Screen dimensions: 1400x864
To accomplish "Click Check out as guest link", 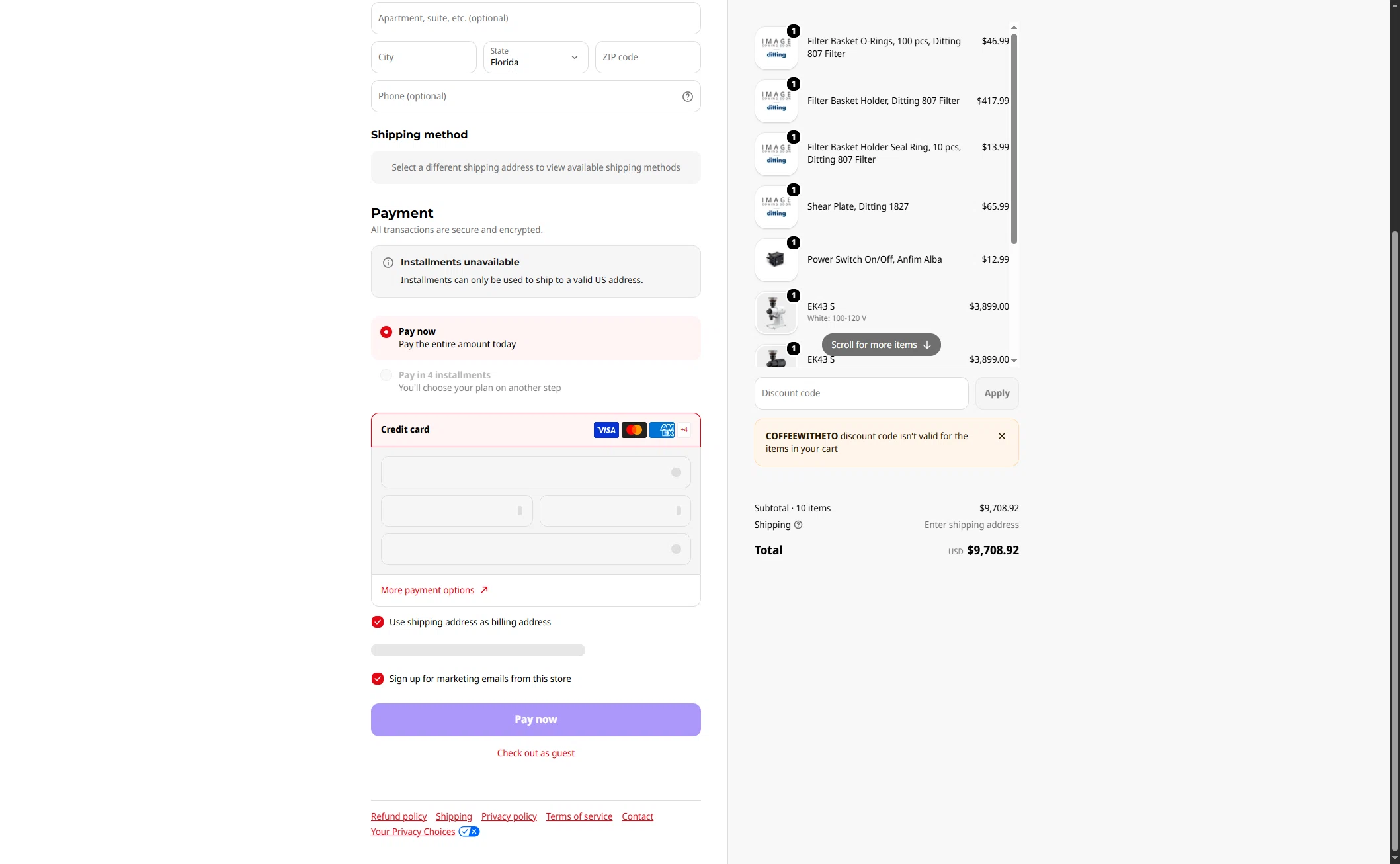I will tap(536, 753).
